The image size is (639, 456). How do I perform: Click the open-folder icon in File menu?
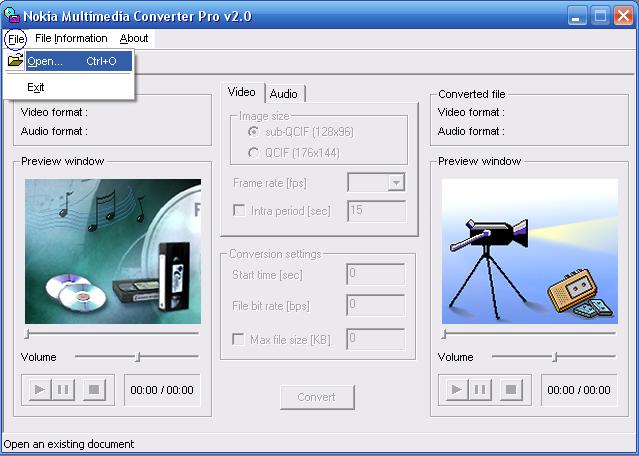coord(15,61)
